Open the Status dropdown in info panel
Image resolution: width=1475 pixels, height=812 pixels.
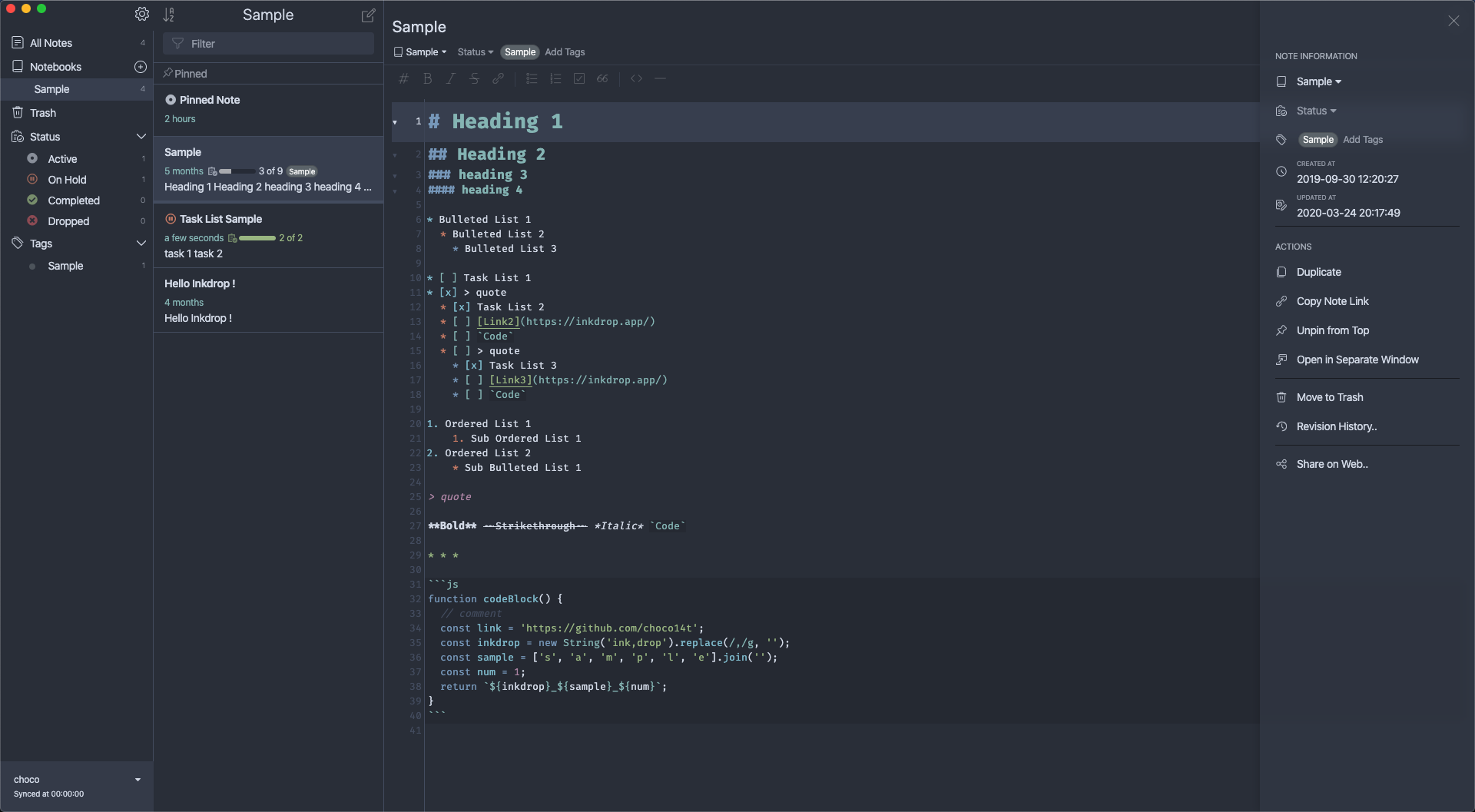[1316, 111]
